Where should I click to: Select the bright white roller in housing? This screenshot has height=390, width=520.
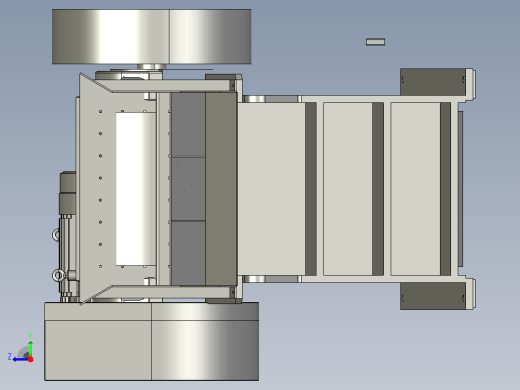pyautogui.click(x=136, y=189)
